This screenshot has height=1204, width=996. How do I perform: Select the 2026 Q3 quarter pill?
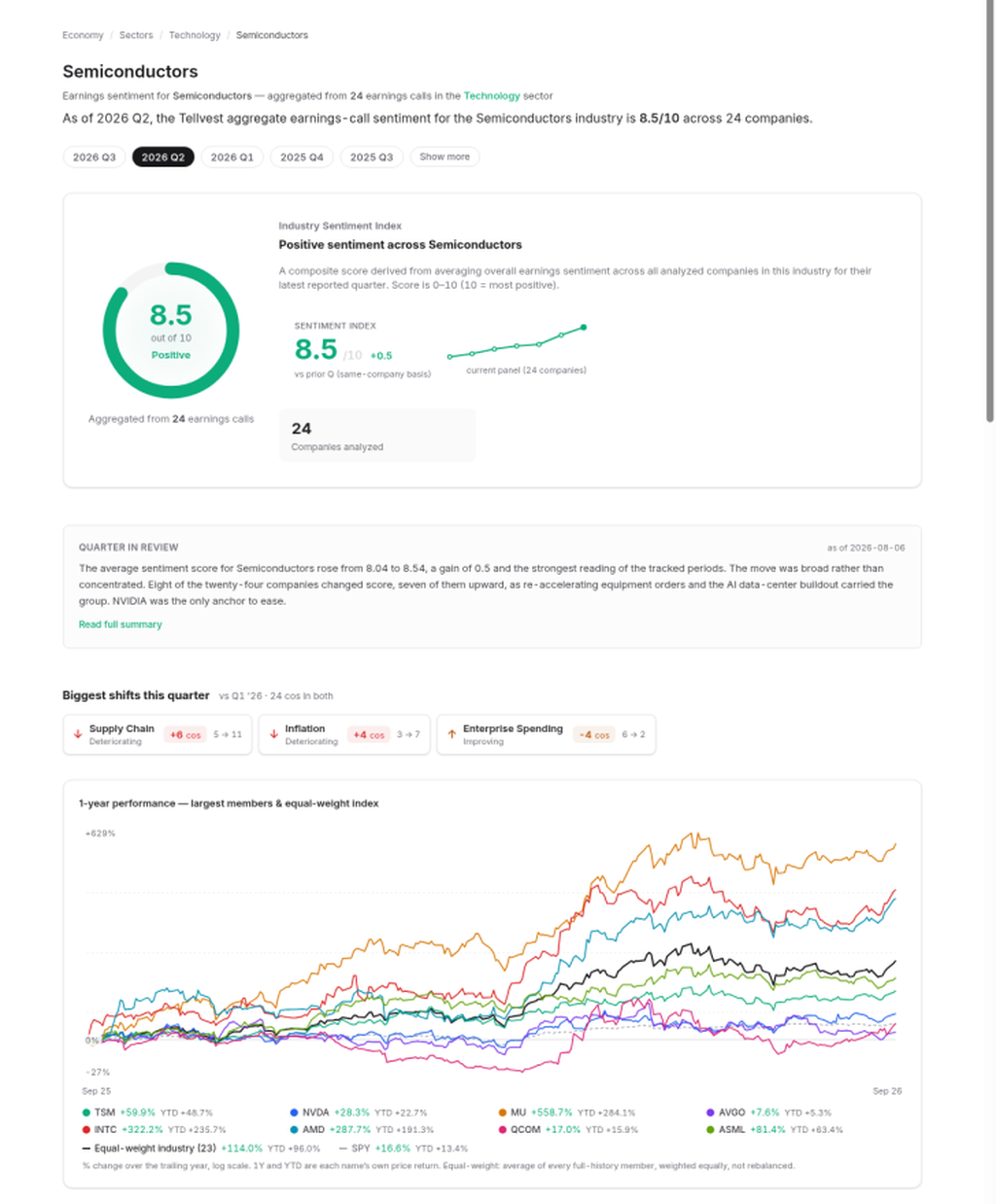94,157
